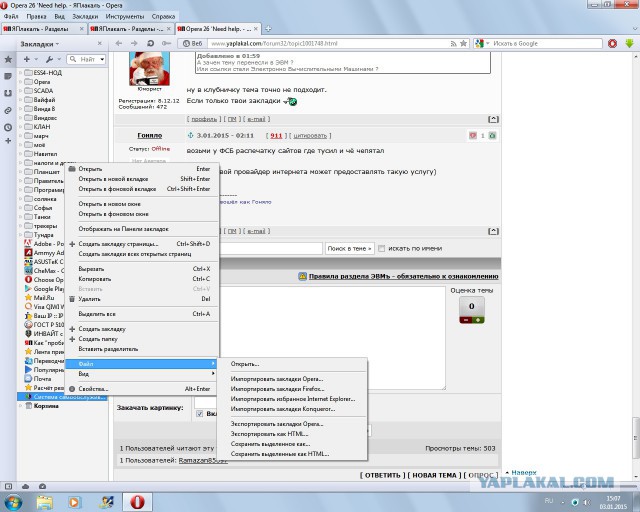The image size is (640, 512).
Task: Select 'Экспортировать как HTML...' submenu item
Action: (x=292, y=434)
